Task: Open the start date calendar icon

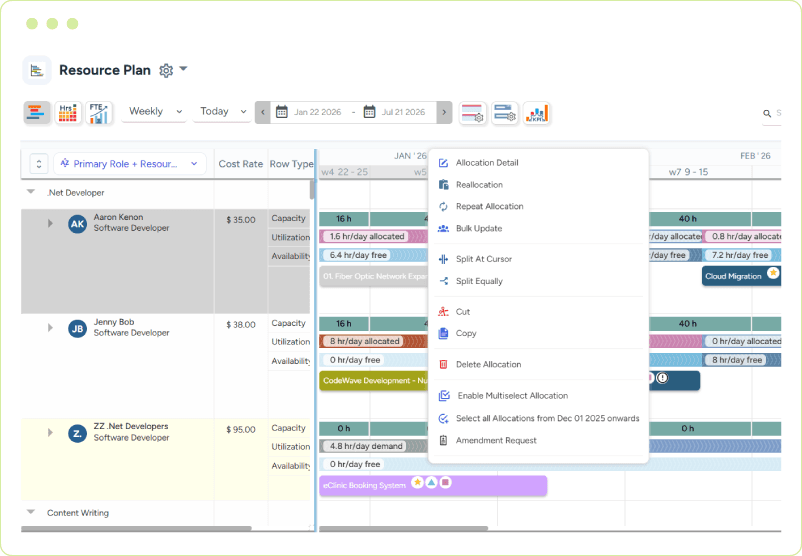Action: (x=281, y=112)
